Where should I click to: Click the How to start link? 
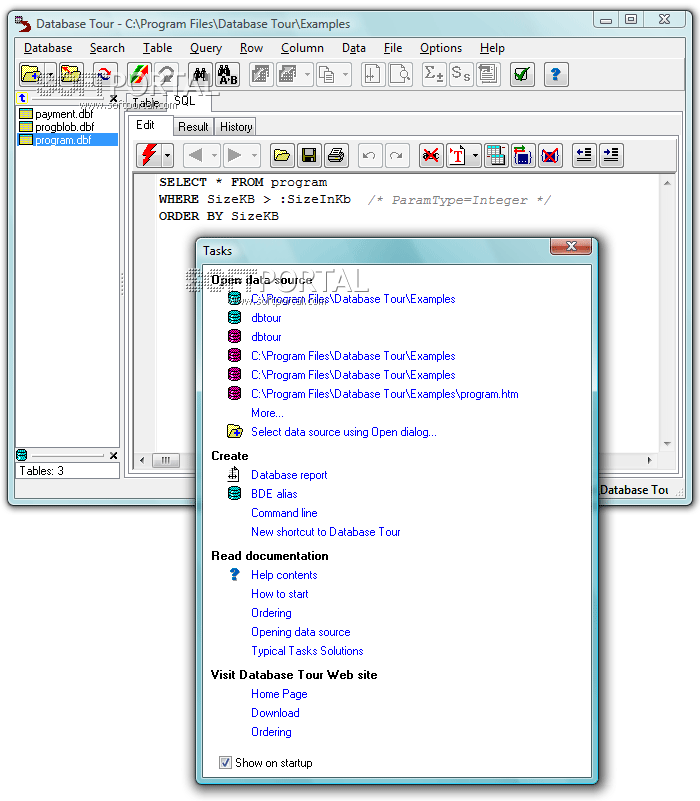click(x=279, y=594)
